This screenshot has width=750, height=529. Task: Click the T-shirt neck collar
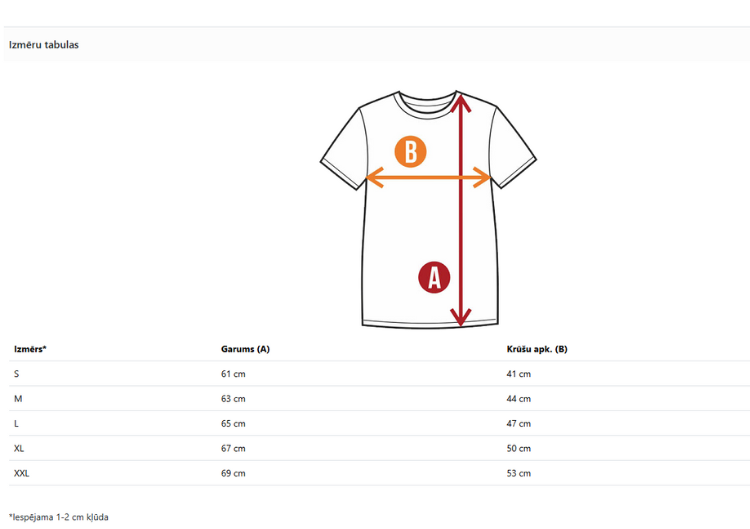[427, 102]
